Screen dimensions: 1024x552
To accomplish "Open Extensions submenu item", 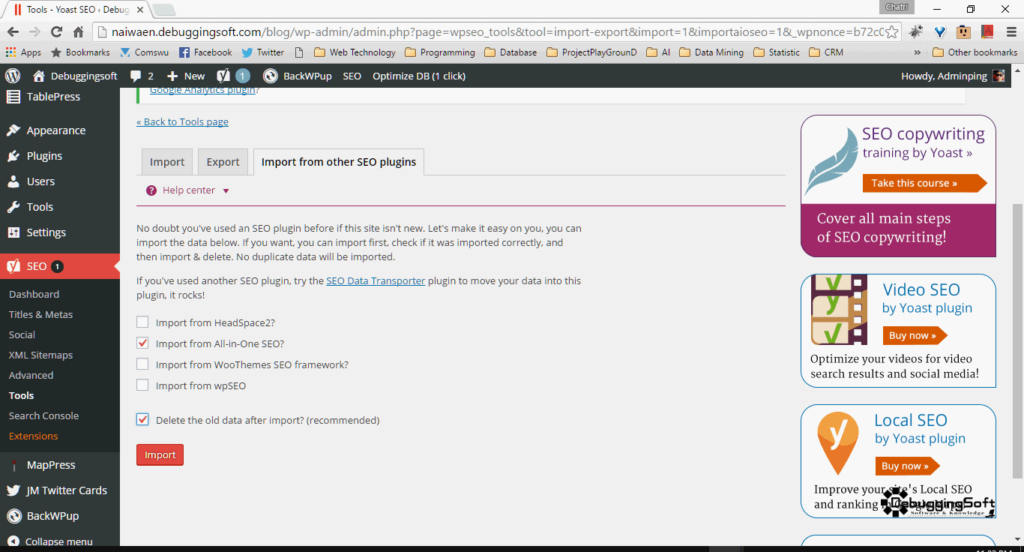I will [x=33, y=436].
